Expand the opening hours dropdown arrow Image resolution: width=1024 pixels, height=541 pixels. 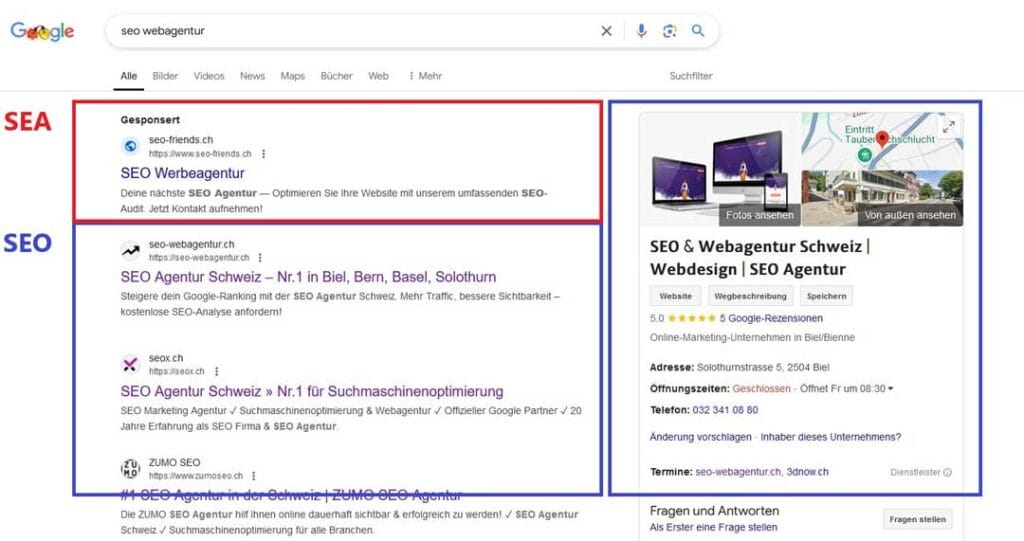click(x=890, y=389)
